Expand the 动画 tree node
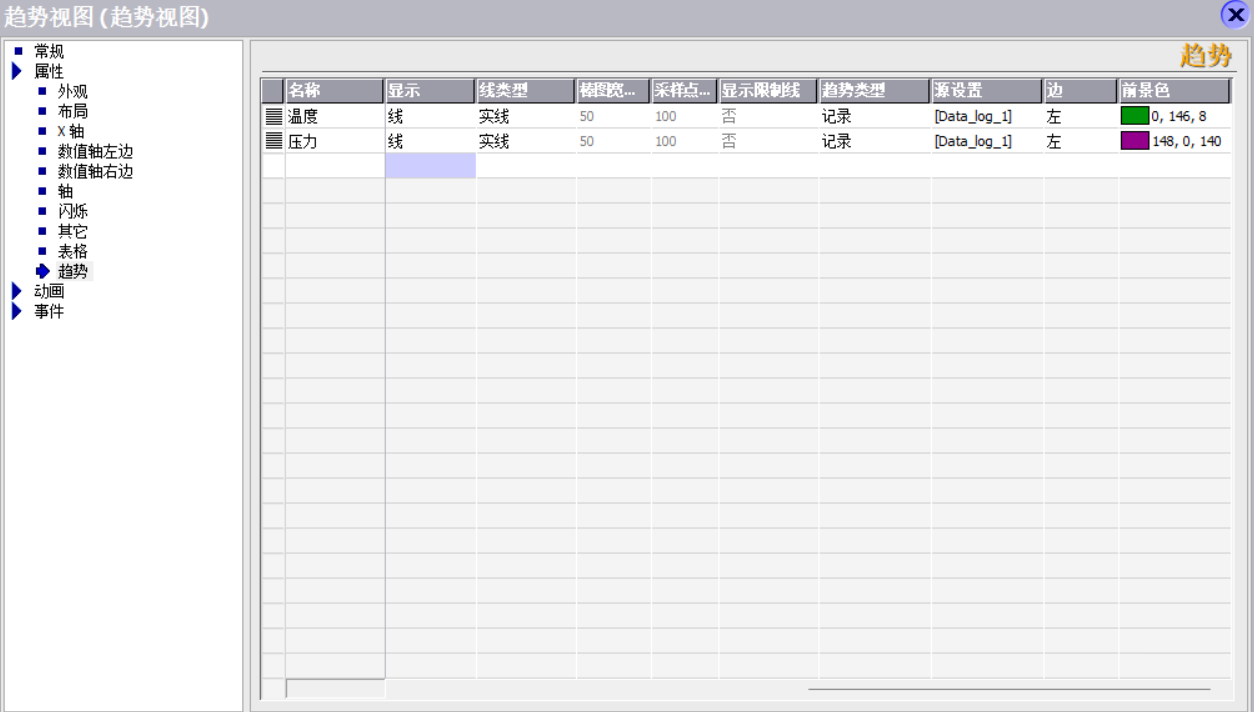This screenshot has width=1254, height=712. pos(17,291)
